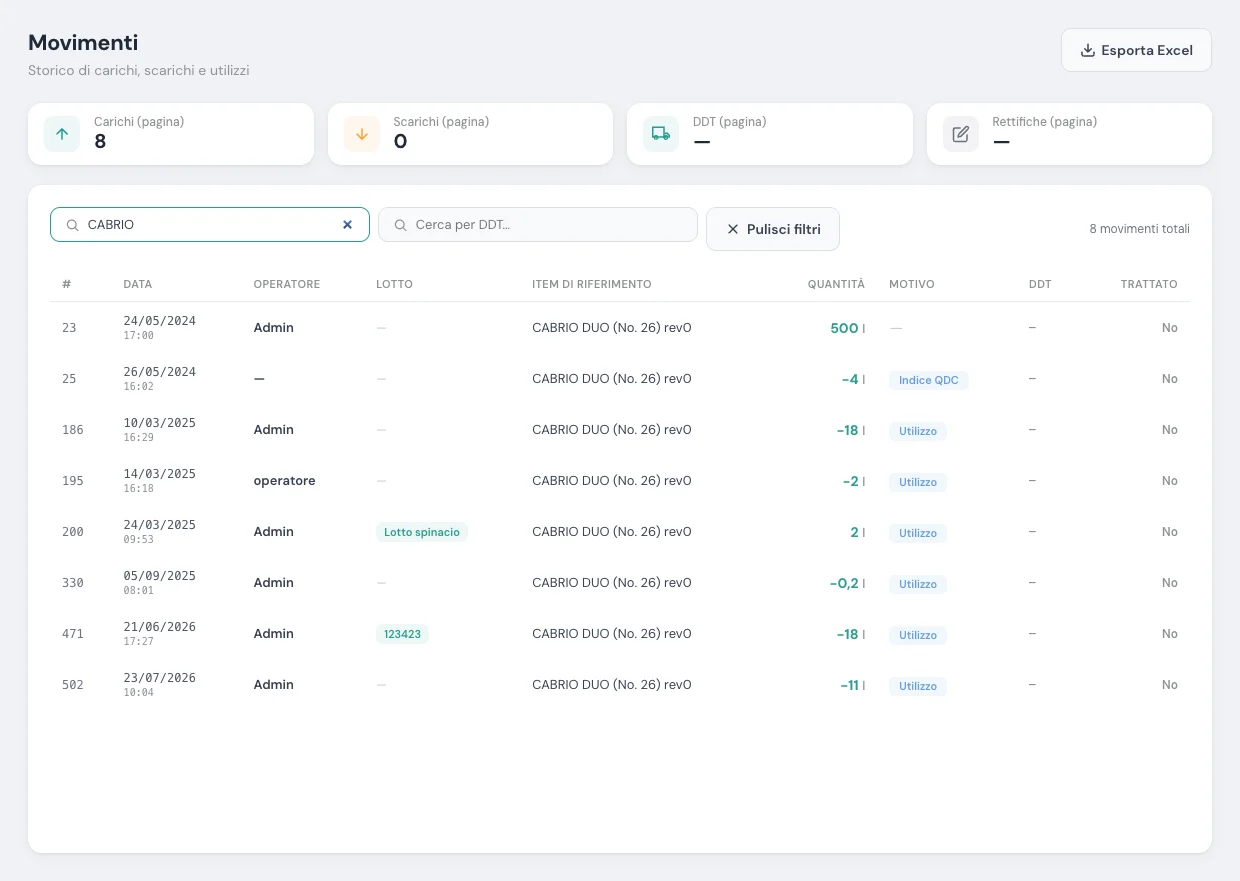Click quantity -0,2 in row 330
1240x881 pixels.
844,583
